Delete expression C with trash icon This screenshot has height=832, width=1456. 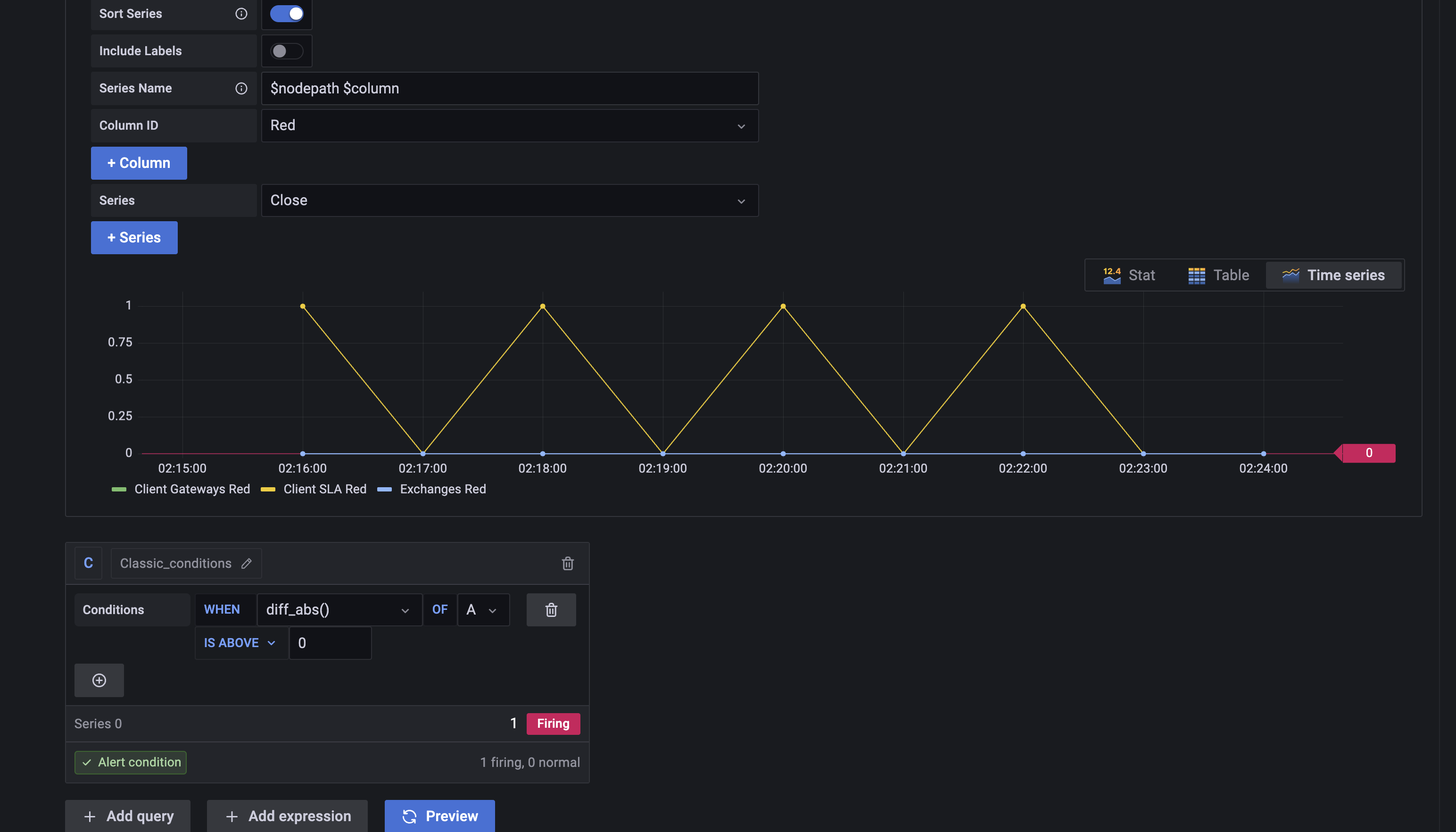point(567,564)
